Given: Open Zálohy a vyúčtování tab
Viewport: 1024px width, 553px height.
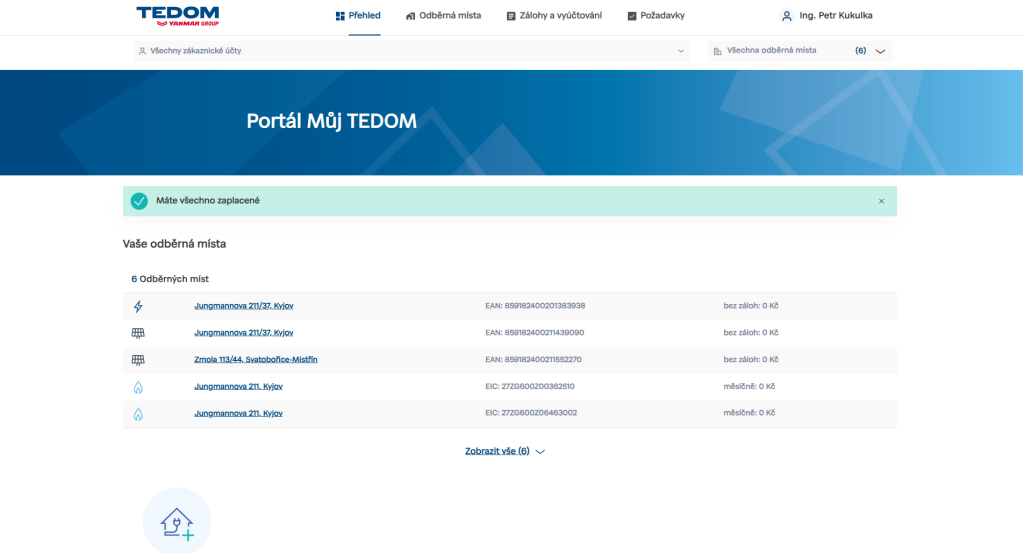Looking at the screenshot, I should click(x=554, y=16).
